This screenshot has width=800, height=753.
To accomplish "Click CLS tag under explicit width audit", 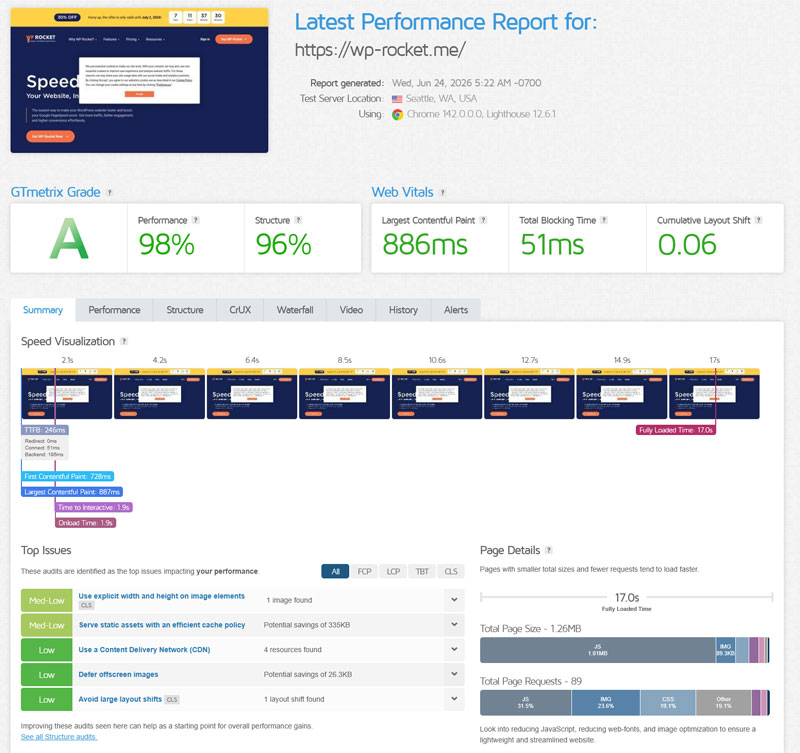I will click(x=86, y=605).
